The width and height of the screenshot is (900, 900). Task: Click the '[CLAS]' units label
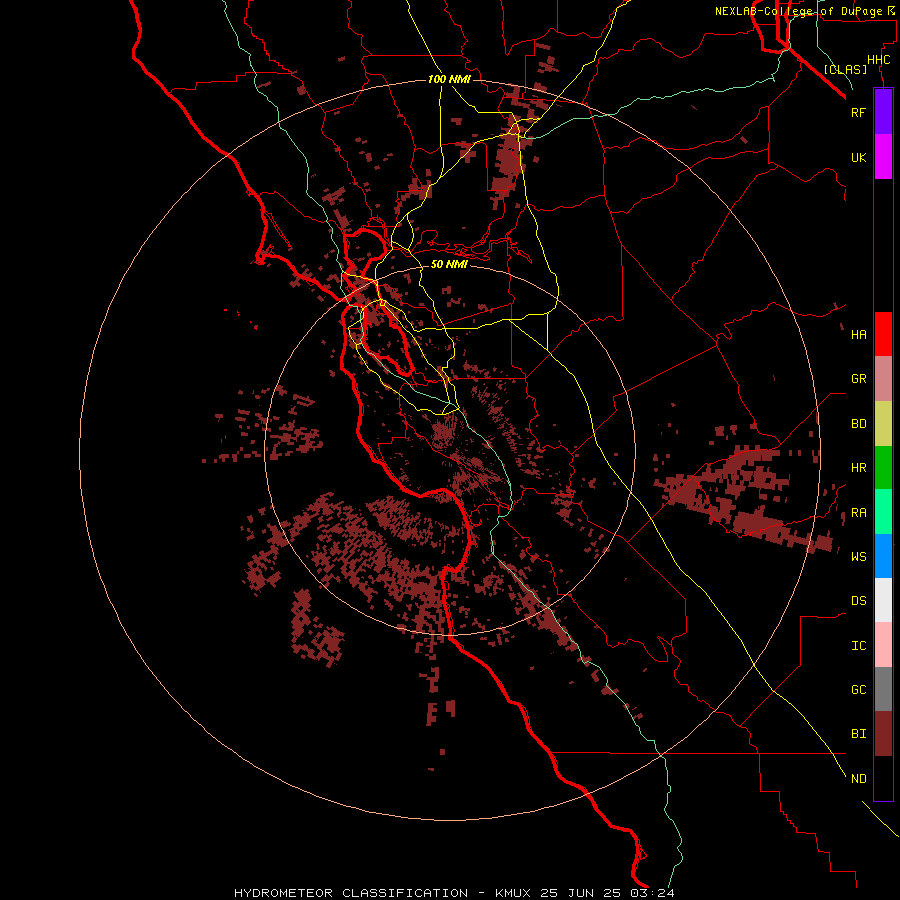(845, 69)
